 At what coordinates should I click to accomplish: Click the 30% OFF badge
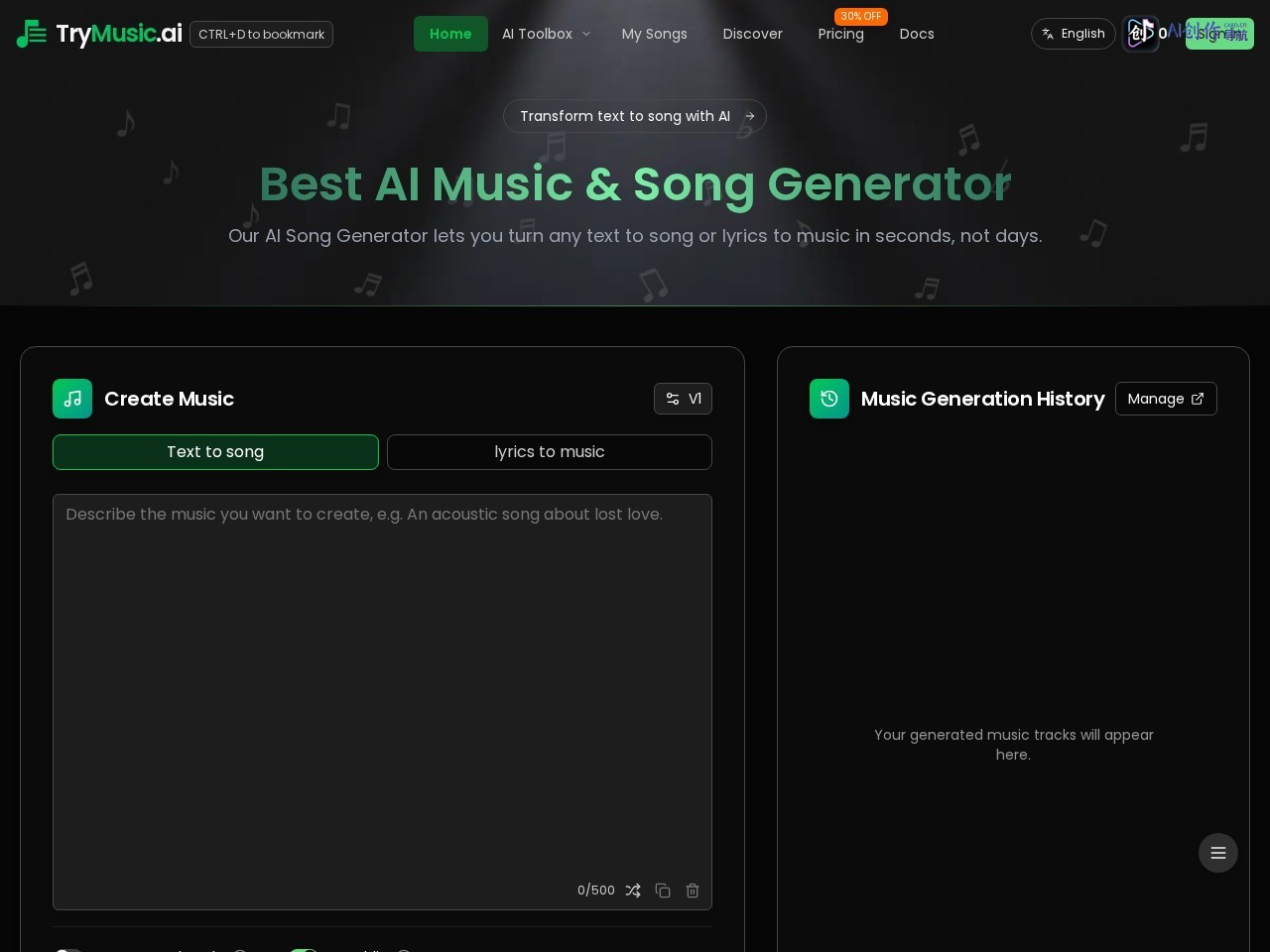pyautogui.click(x=860, y=16)
